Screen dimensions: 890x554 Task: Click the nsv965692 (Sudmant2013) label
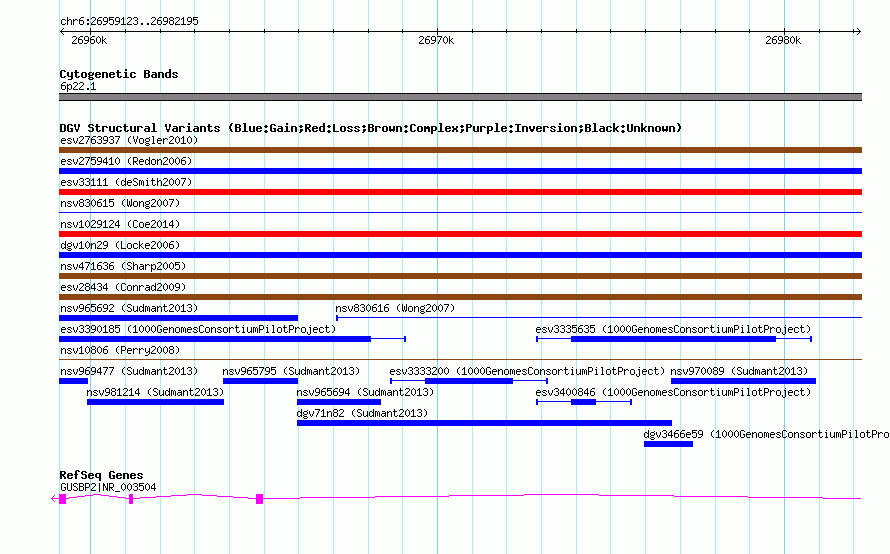pyautogui.click(x=129, y=308)
